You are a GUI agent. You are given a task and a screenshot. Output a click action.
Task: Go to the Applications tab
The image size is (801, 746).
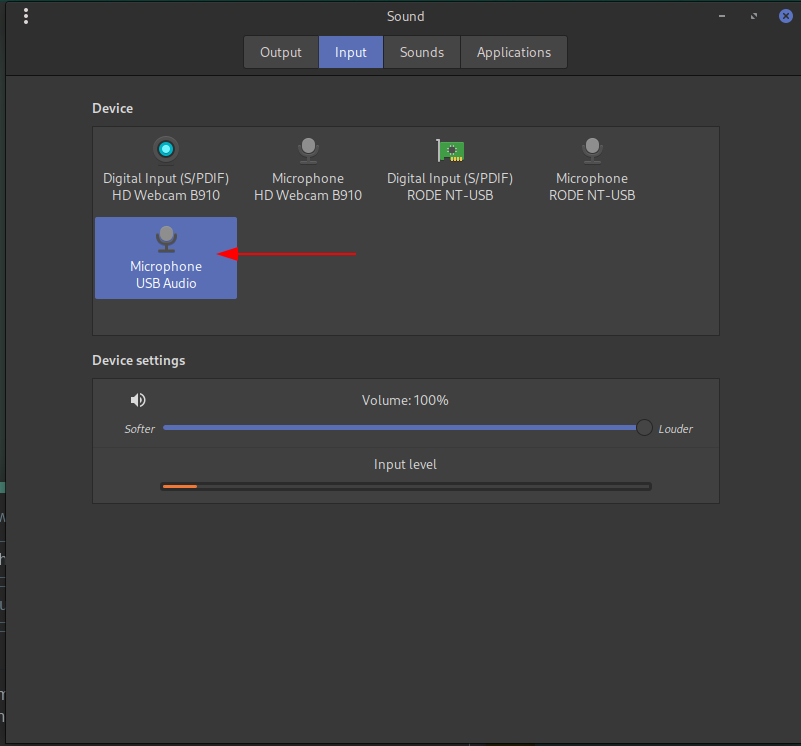tap(513, 52)
